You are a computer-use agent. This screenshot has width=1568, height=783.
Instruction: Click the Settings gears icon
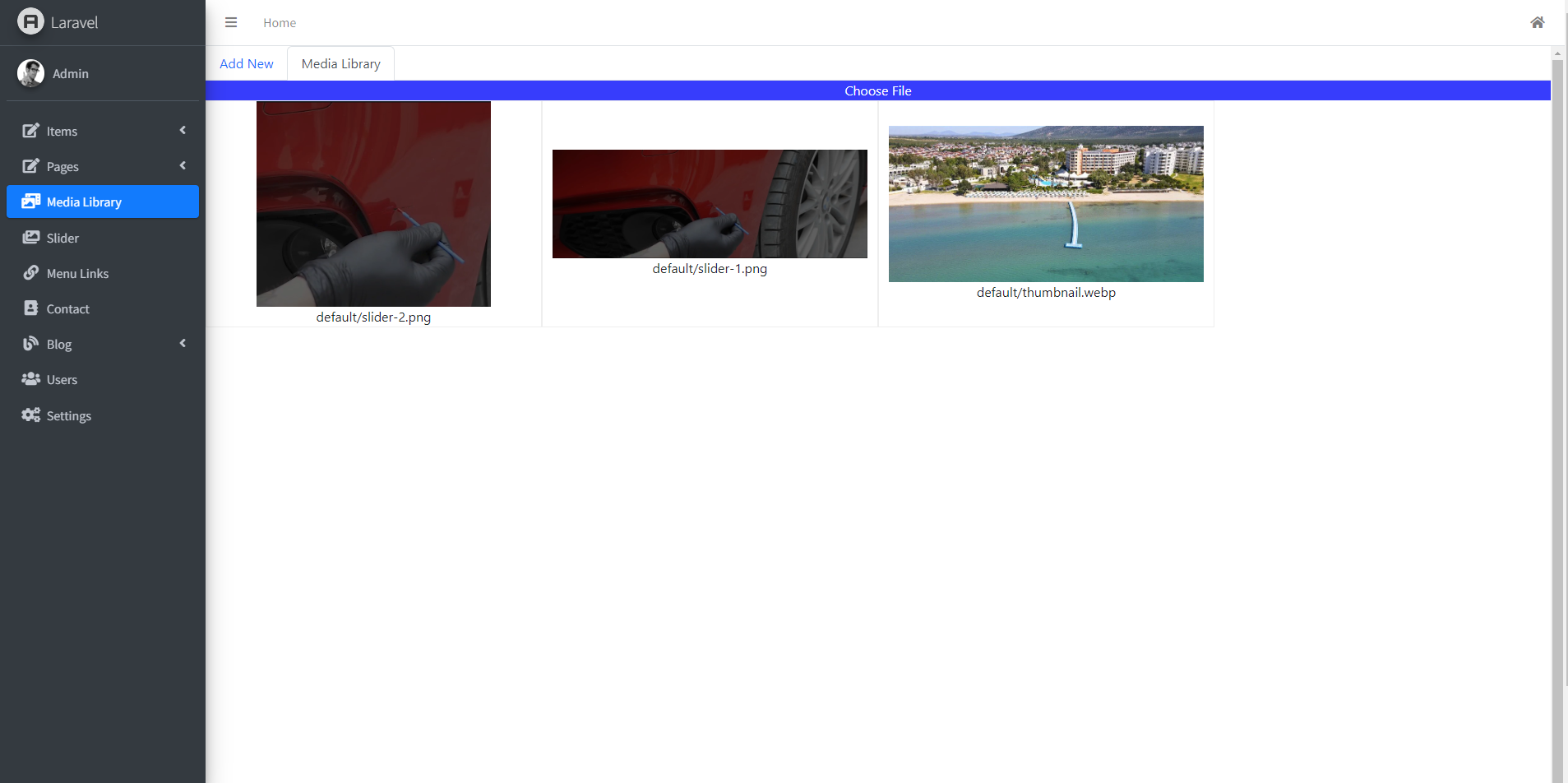(x=30, y=415)
